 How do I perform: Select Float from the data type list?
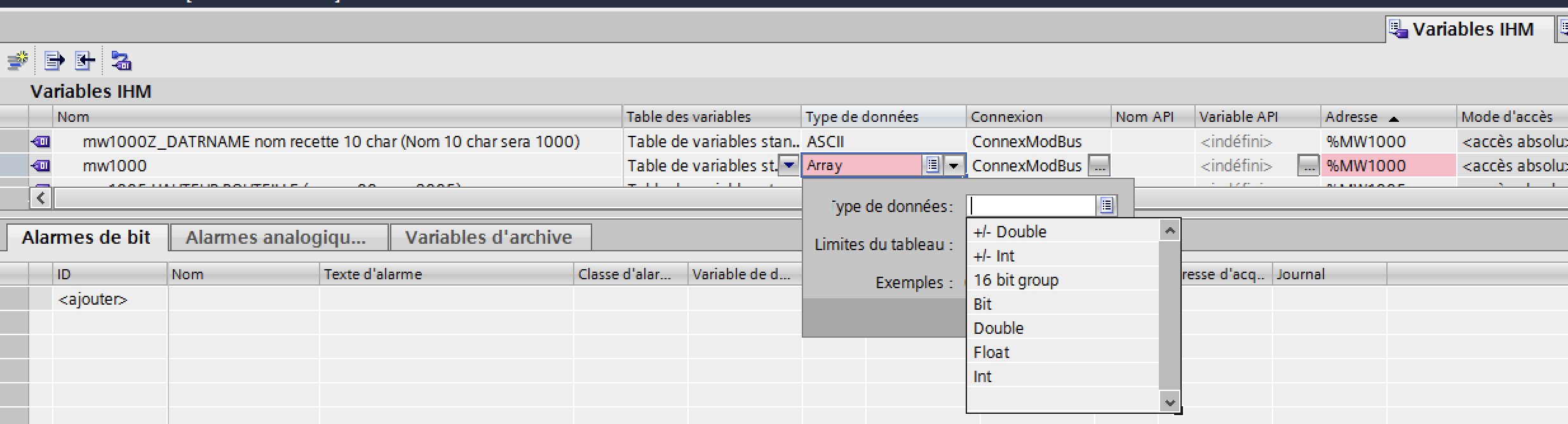[991, 352]
